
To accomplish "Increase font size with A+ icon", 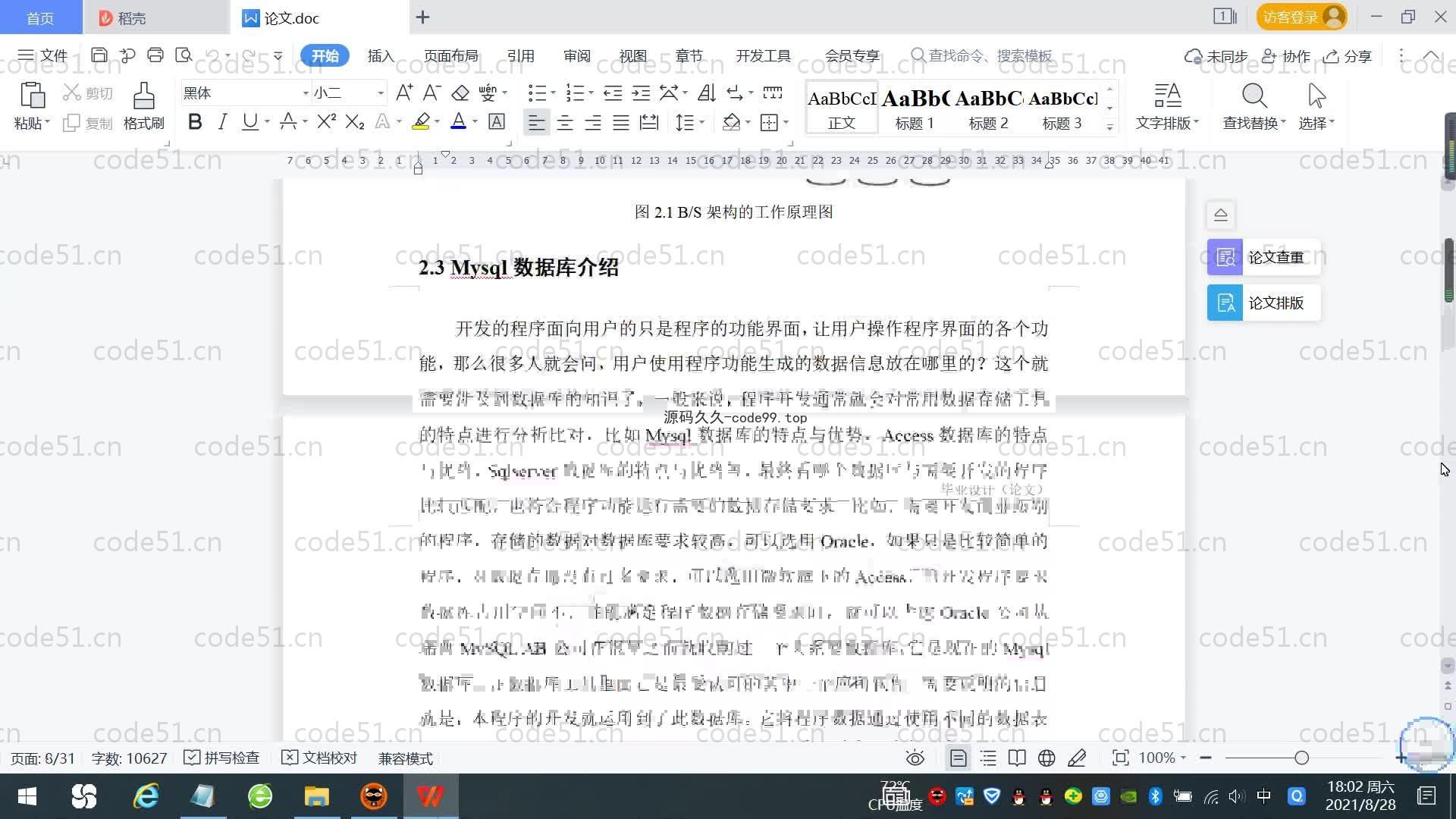I will point(404,93).
